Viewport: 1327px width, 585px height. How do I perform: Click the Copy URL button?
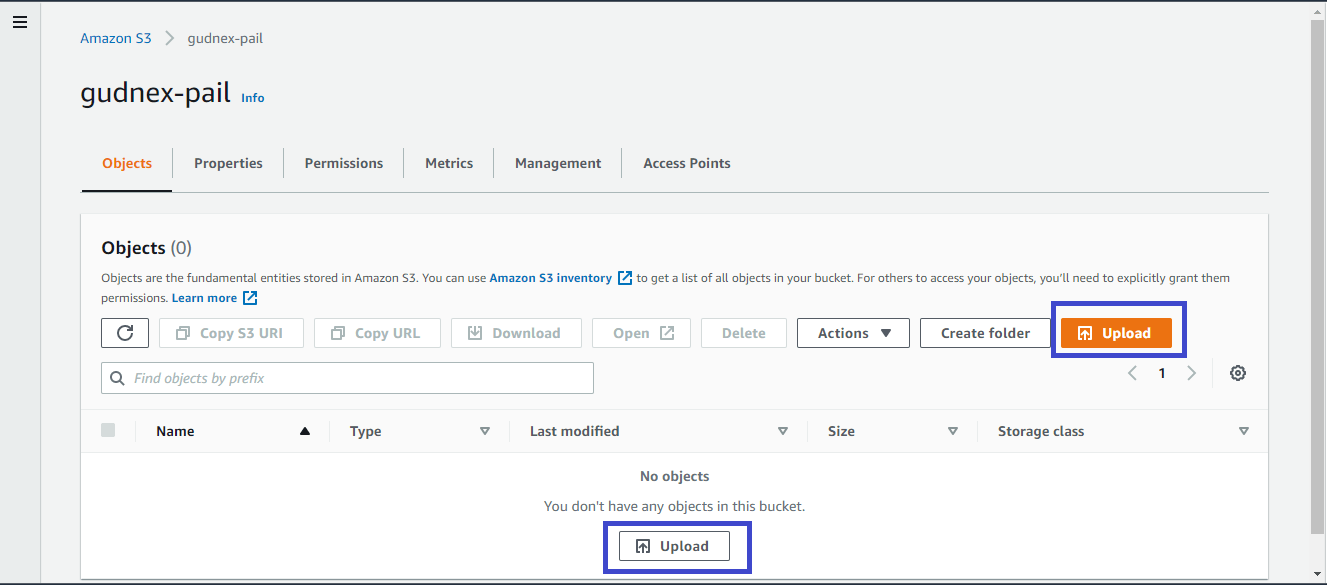[377, 333]
